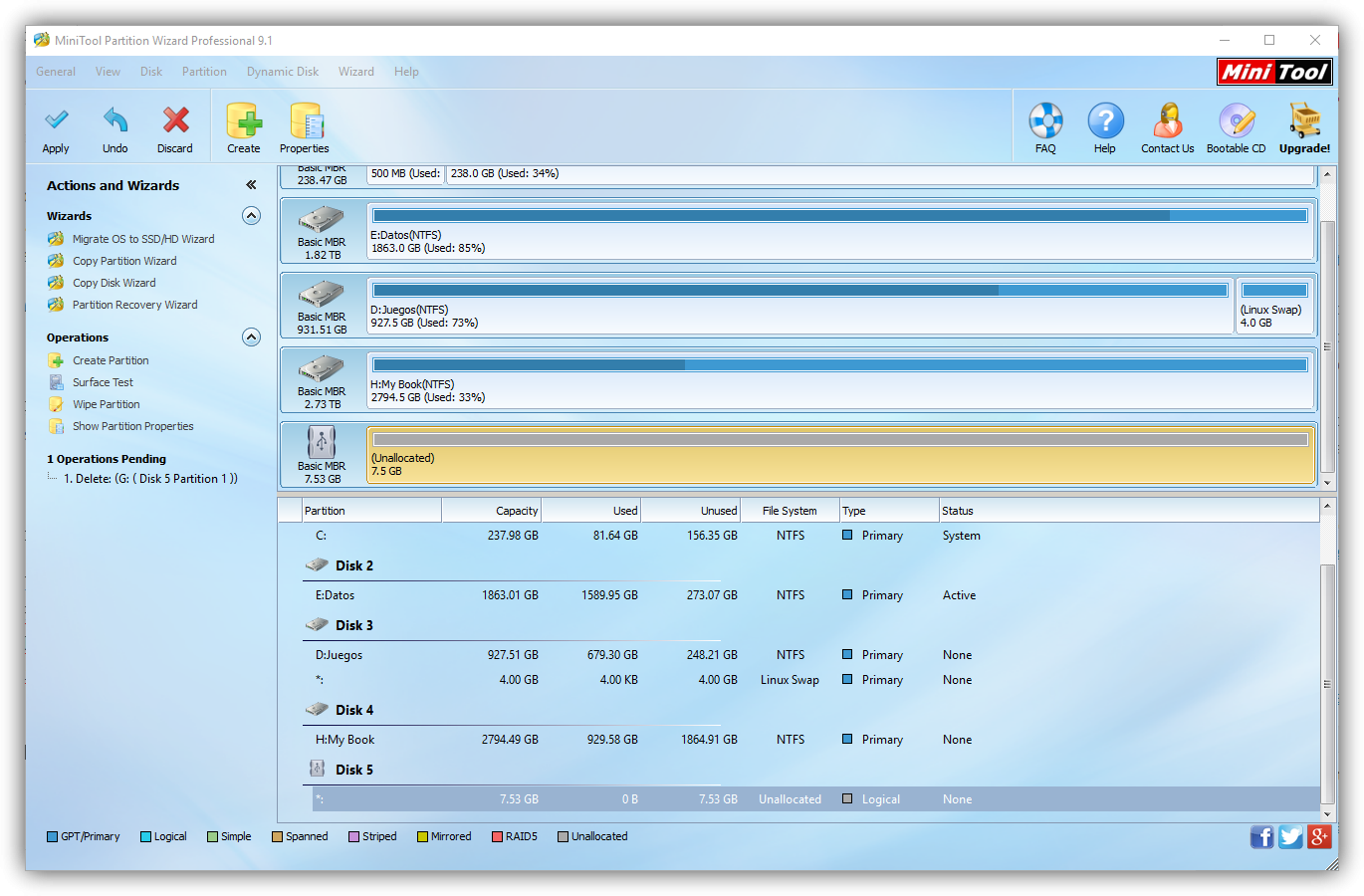The image size is (1364, 896).
Task: Choose the Create Partition operation
Action: pos(111,360)
